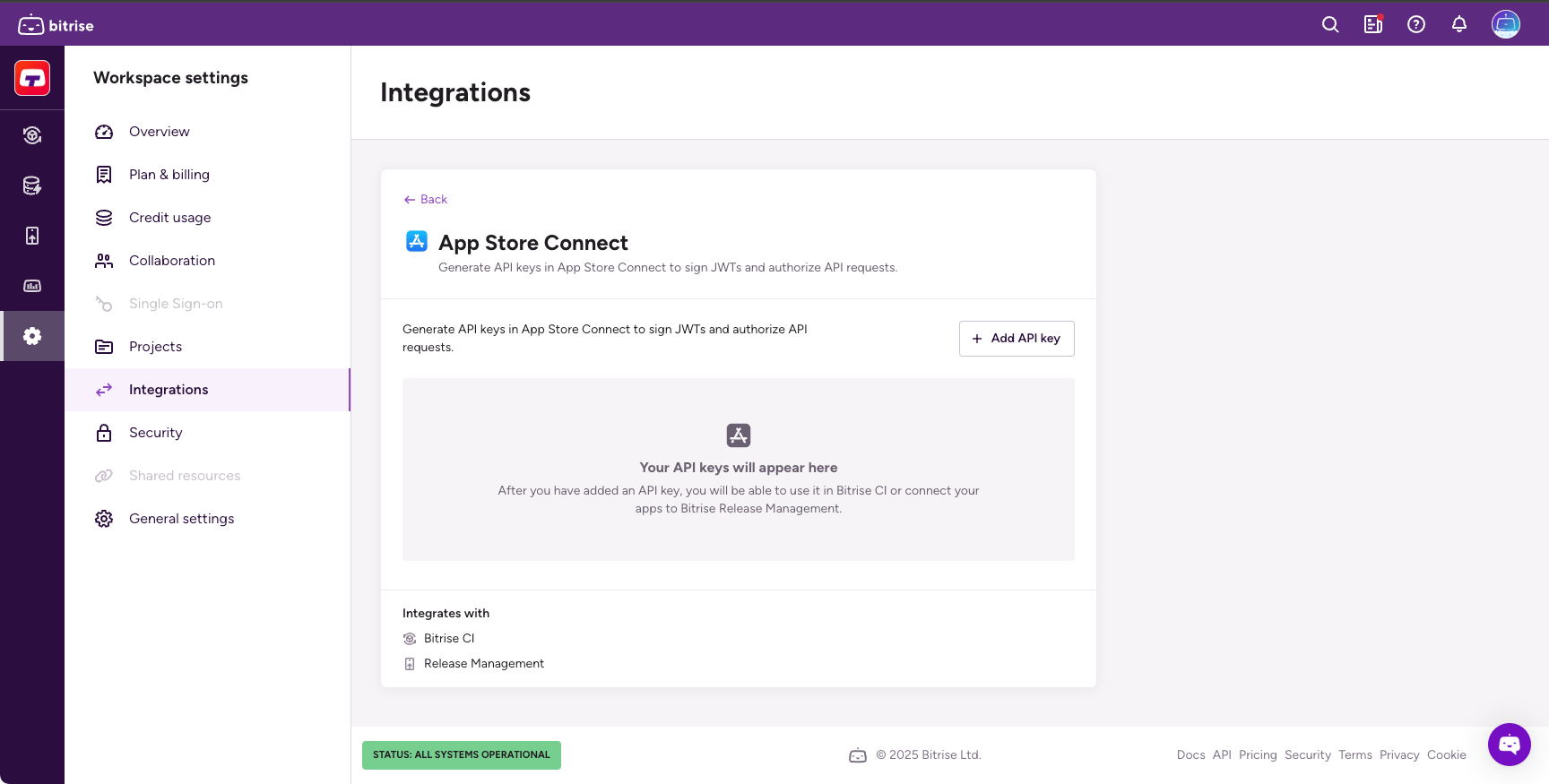
Task: Open Security settings
Action: [x=207, y=433]
